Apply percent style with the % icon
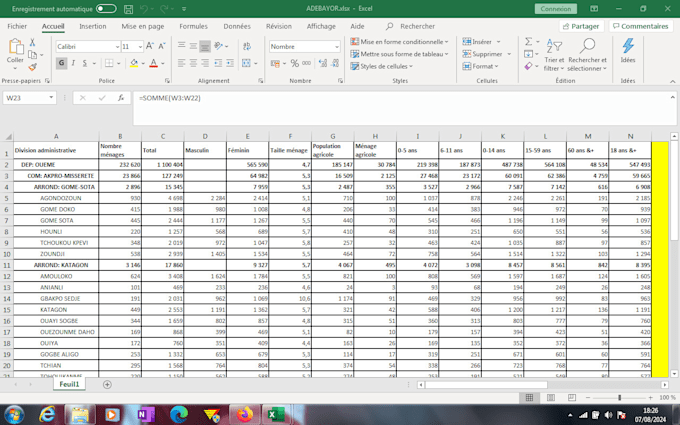The width and height of the screenshot is (680, 425). click(x=294, y=63)
